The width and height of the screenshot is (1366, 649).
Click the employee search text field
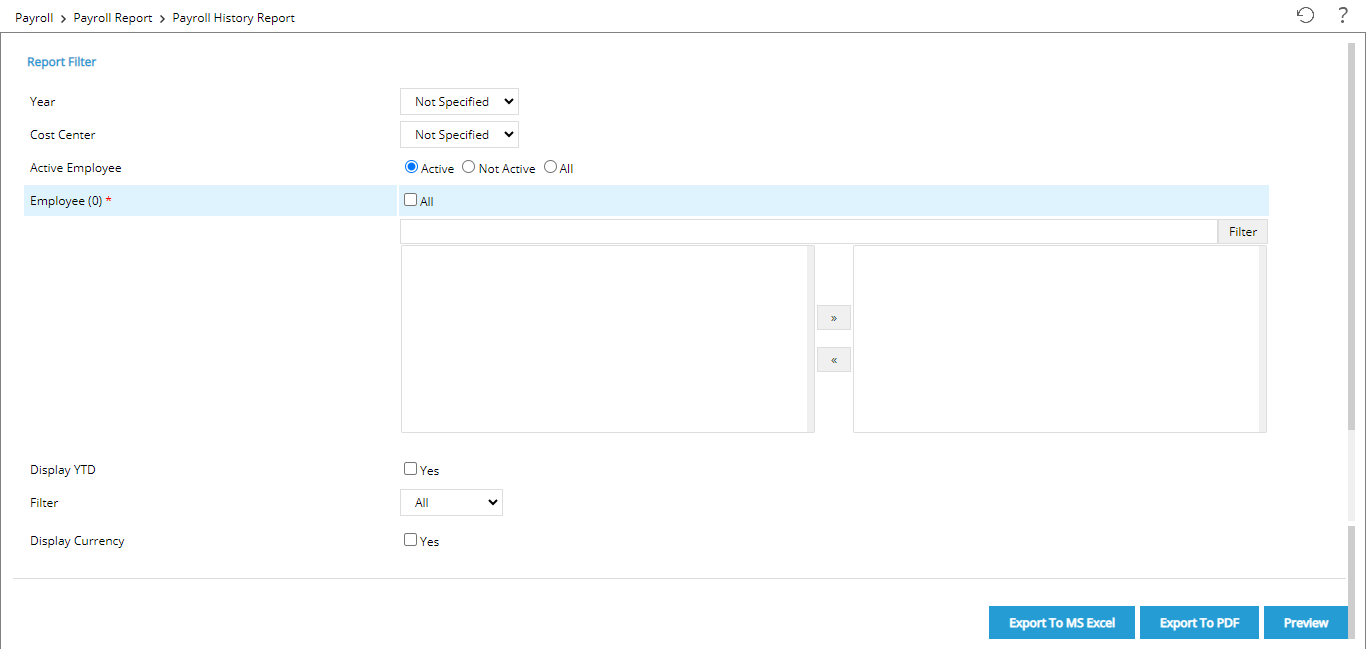tap(808, 232)
